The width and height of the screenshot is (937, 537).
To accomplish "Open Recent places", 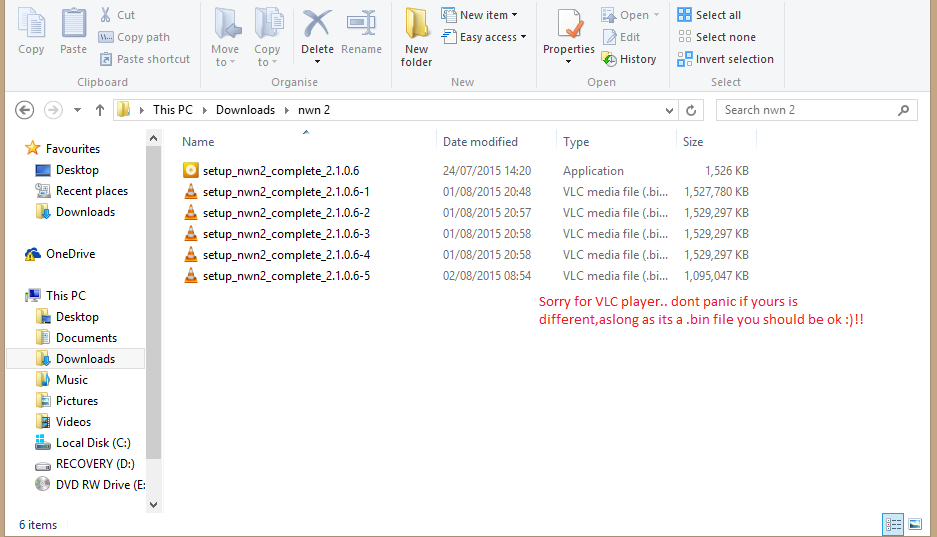I will pos(81,191).
